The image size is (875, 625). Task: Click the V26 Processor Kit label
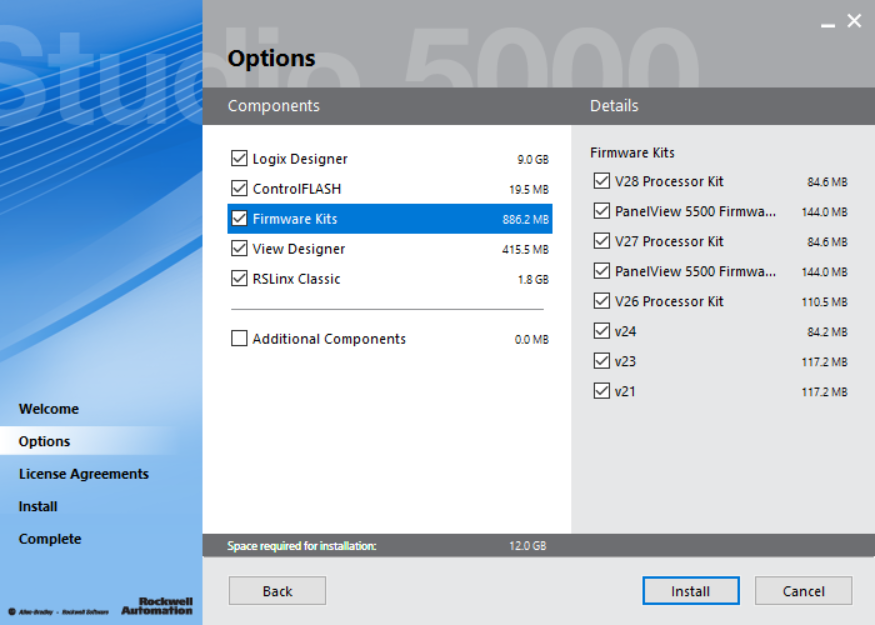pos(669,301)
